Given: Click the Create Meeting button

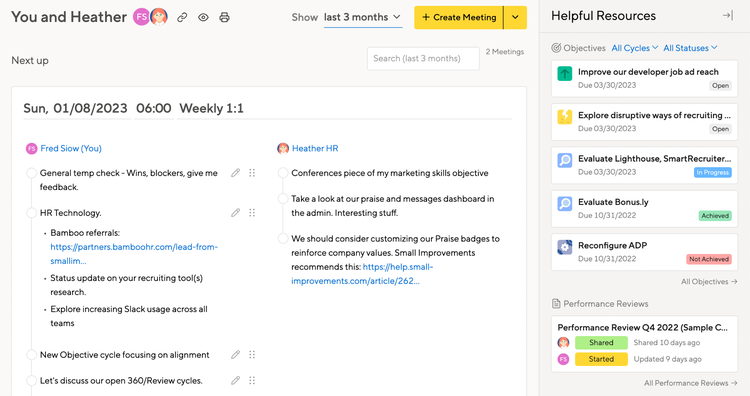Looking at the screenshot, I should (459, 18).
